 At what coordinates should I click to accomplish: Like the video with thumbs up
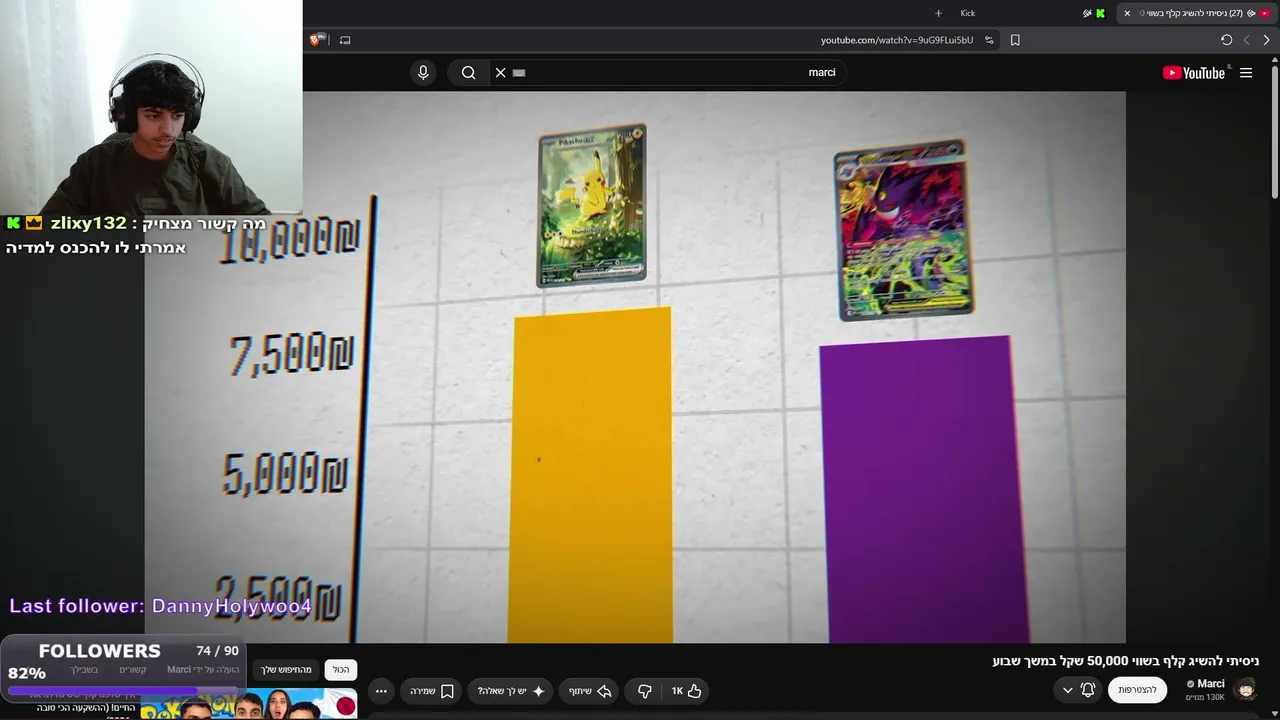[x=686, y=691]
